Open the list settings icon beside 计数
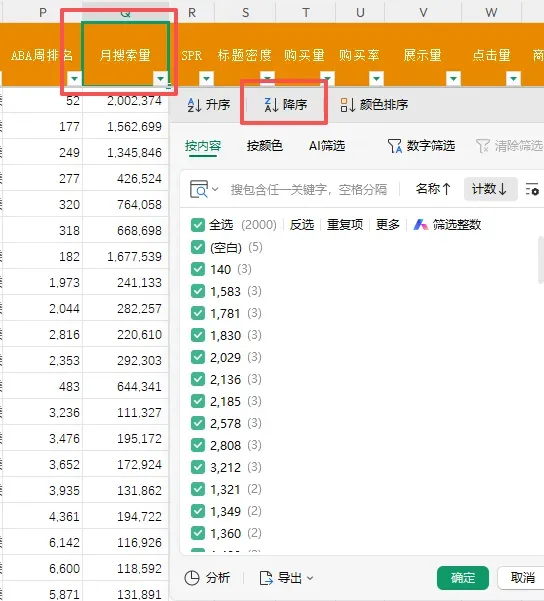Image resolution: width=544 pixels, height=601 pixels. coord(532,189)
